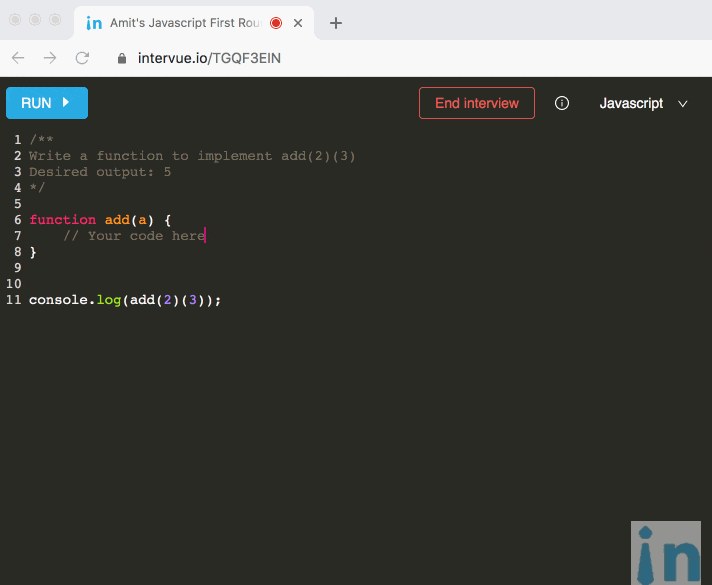Click the red recording indicator in the tab
Viewport: 712px width, 585px height.
(276, 23)
